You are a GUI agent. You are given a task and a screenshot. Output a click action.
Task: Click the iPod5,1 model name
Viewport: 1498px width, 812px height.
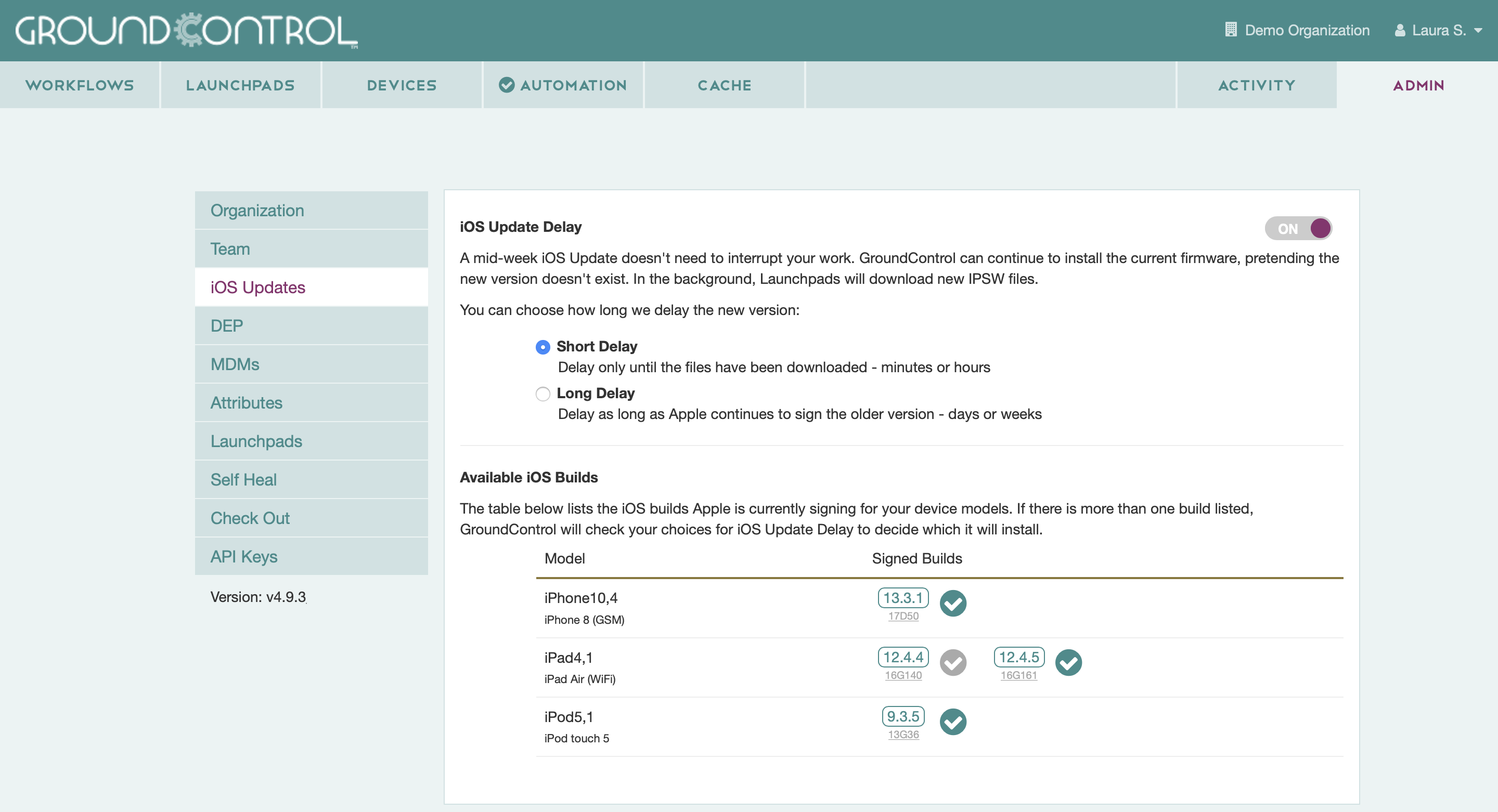pyautogui.click(x=569, y=717)
